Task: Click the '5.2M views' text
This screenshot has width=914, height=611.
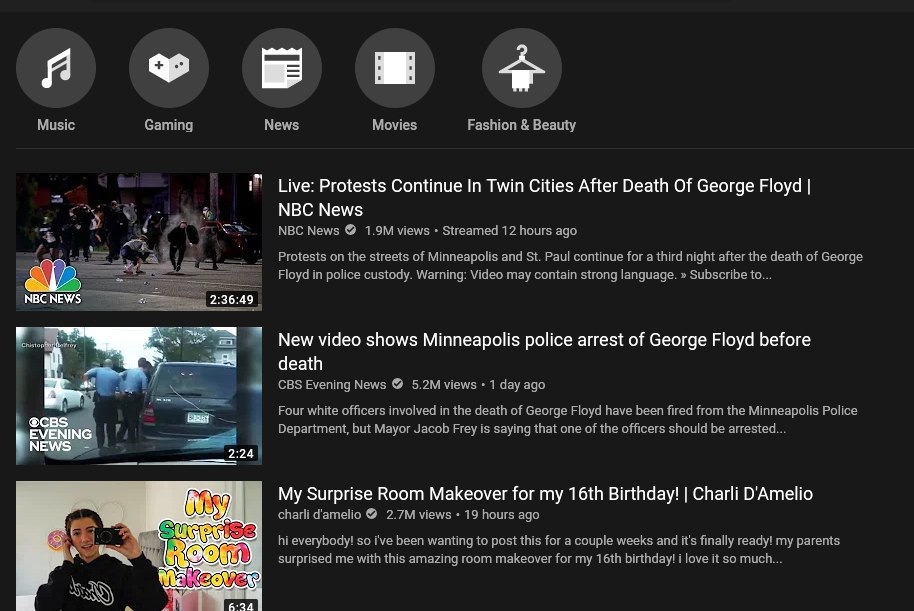Action: pyautogui.click(x=444, y=384)
